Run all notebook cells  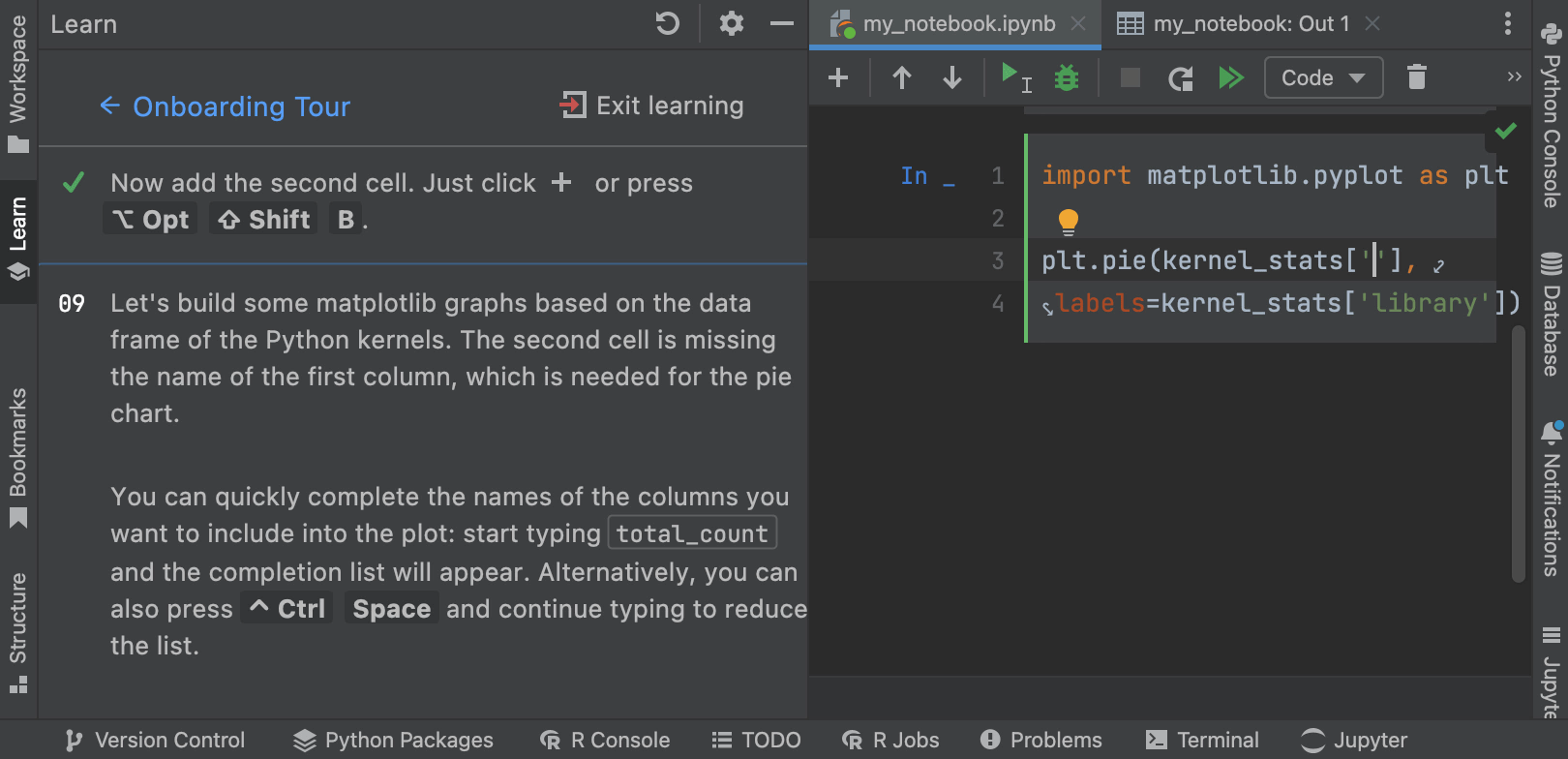point(1230,77)
